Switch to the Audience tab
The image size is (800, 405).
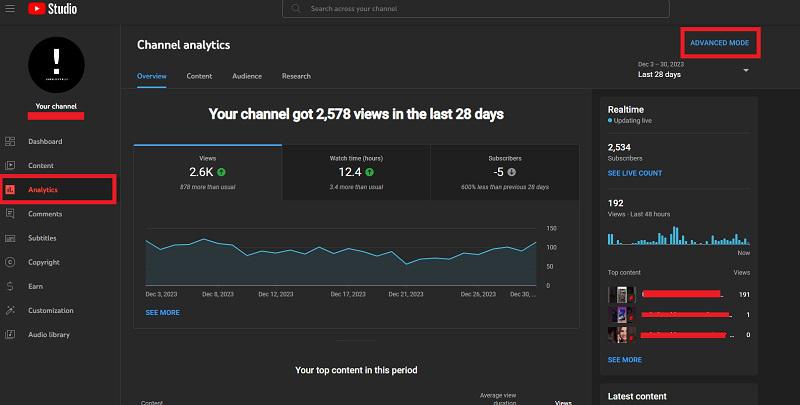[x=247, y=76]
